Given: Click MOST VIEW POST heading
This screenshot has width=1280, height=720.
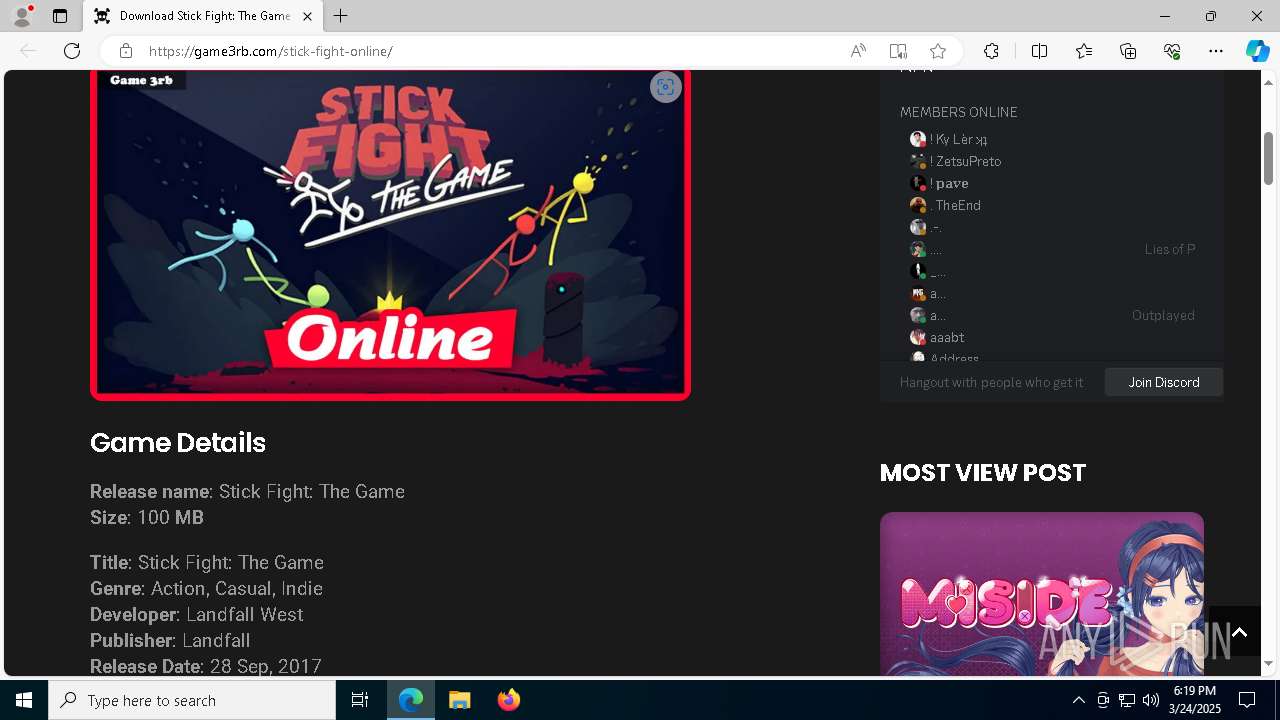Looking at the screenshot, I should pos(983,472).
